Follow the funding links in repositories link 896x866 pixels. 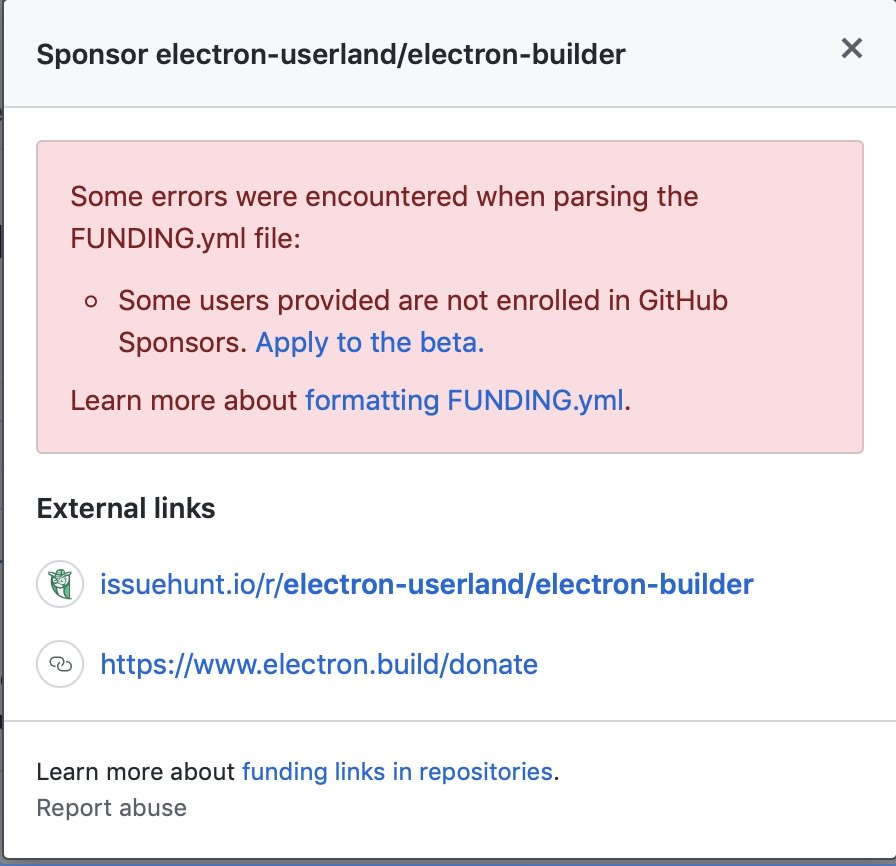pyautogui.click(x=396, y=771)
